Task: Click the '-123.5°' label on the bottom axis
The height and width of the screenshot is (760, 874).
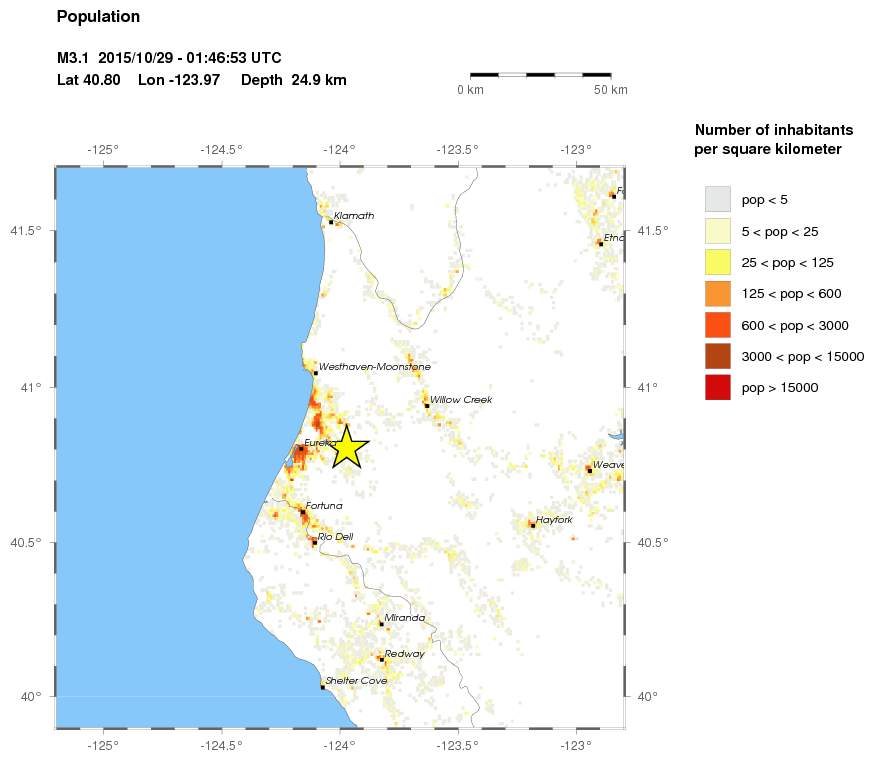Action: pyautogui.click(x=458, y=745)
